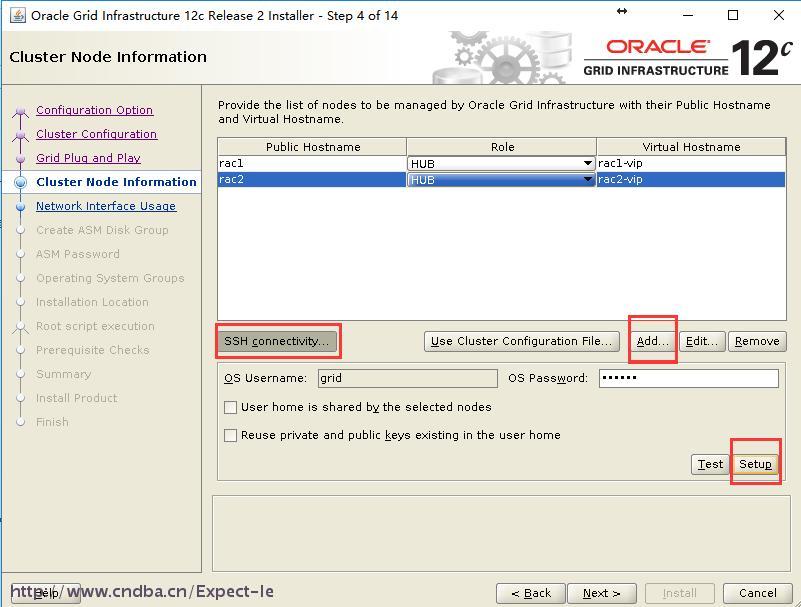801x607 pixels.
Task: Click the Virtual Hostname column header
Action: [691, 147]
